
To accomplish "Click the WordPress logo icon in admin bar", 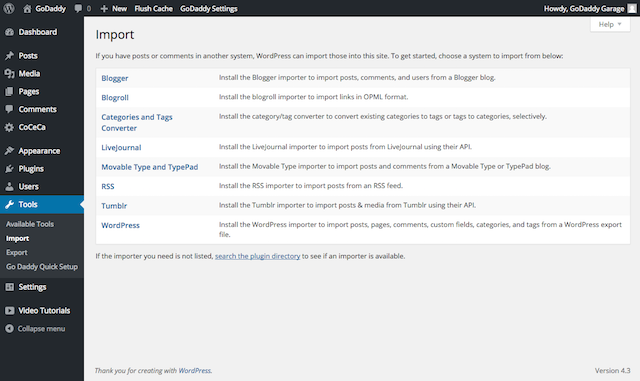I will pos(9,8).
